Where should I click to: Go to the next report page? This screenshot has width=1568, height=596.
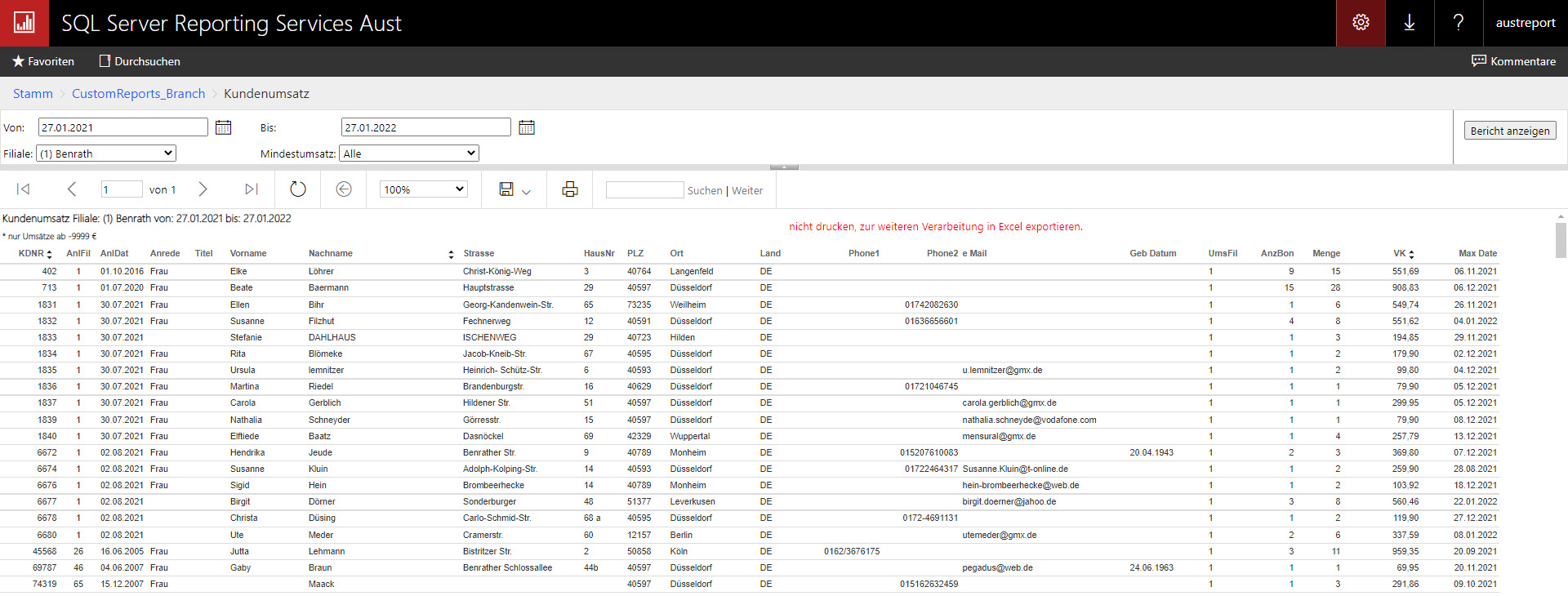203,189
